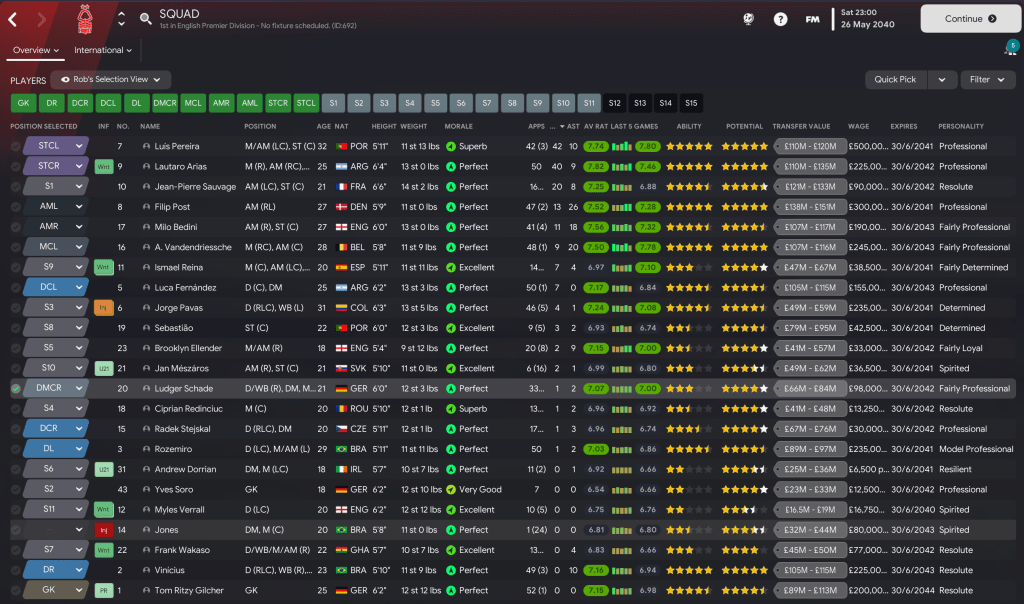Click the Quick Pick button
The image size is (1024, 604).
click(895, 79)
